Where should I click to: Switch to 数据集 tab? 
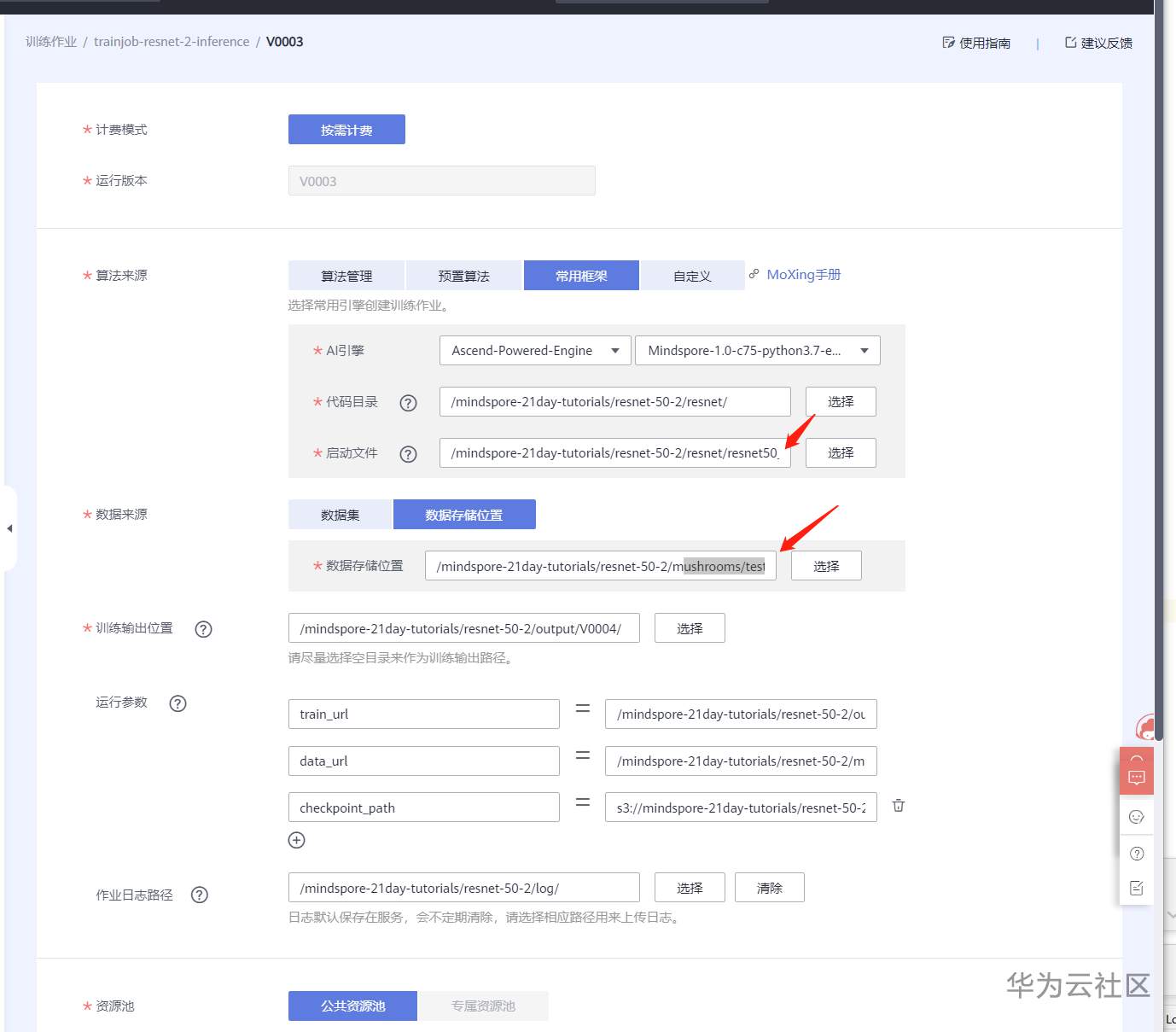pos(340,515)
